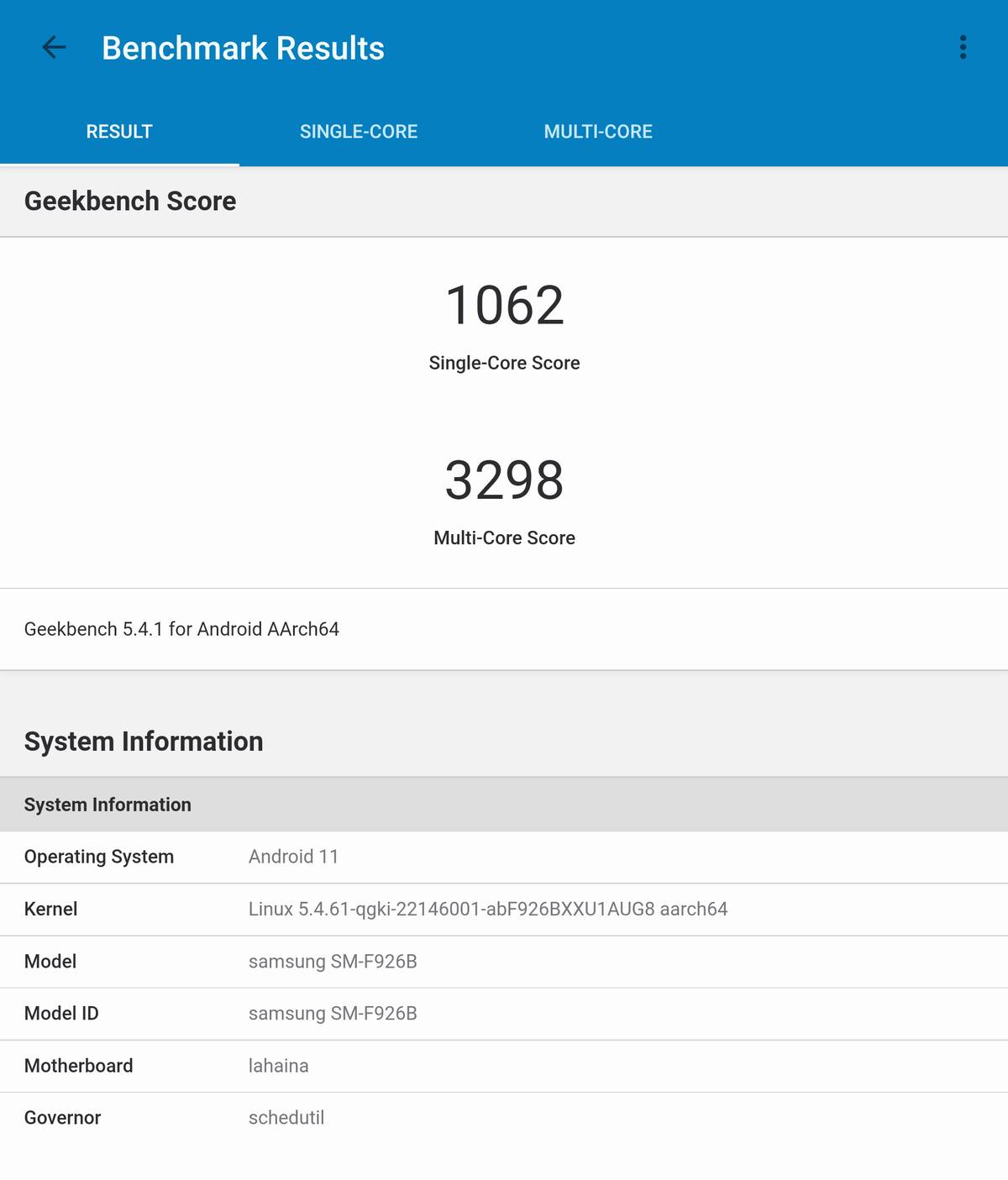1008x1180 pixels.
Task: Click the Geekbench 5.4.1 for Android AArch64 text
Action: coord(181,629)
